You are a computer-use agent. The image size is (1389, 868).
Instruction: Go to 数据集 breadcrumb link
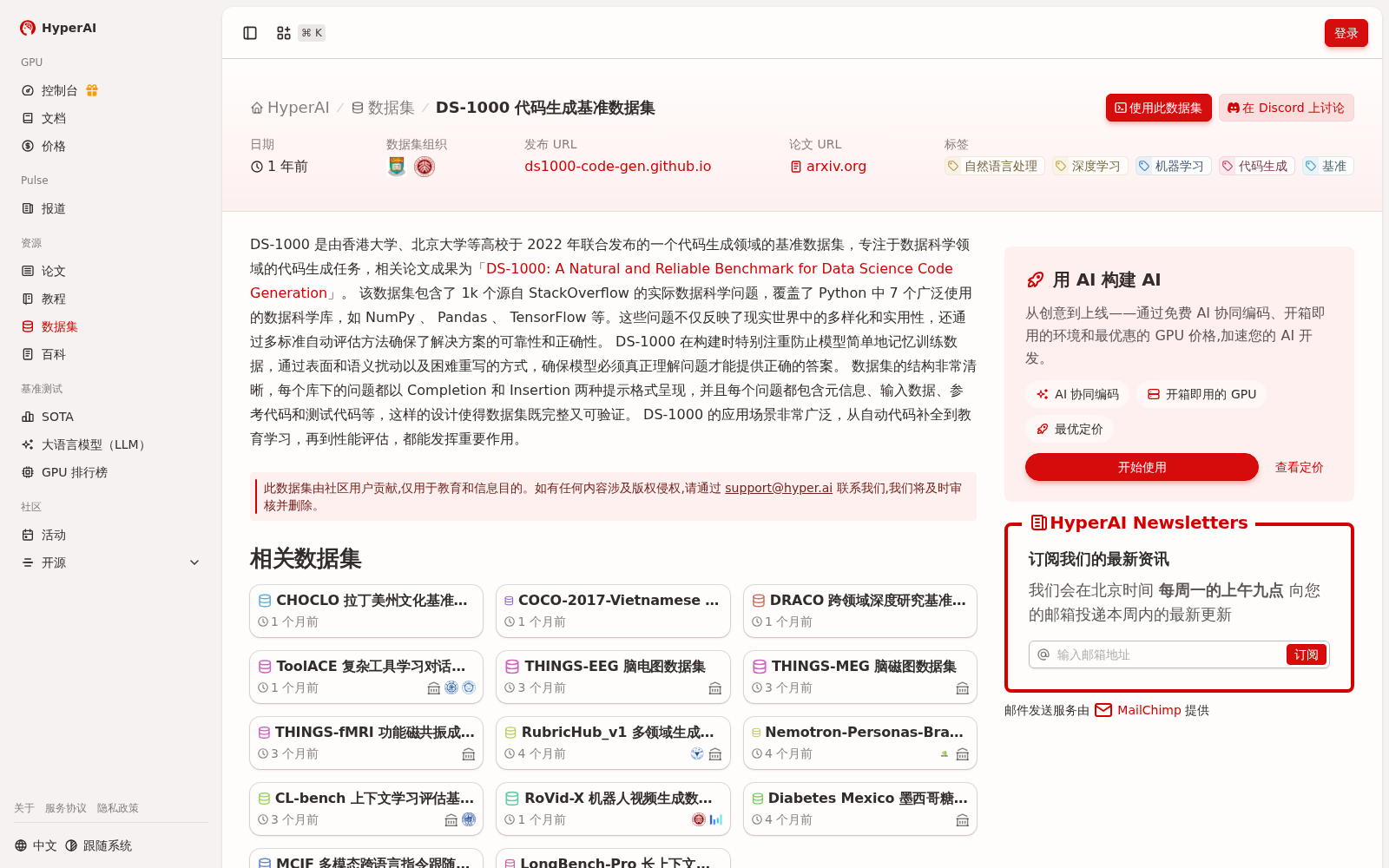click(x=383, y=108)
